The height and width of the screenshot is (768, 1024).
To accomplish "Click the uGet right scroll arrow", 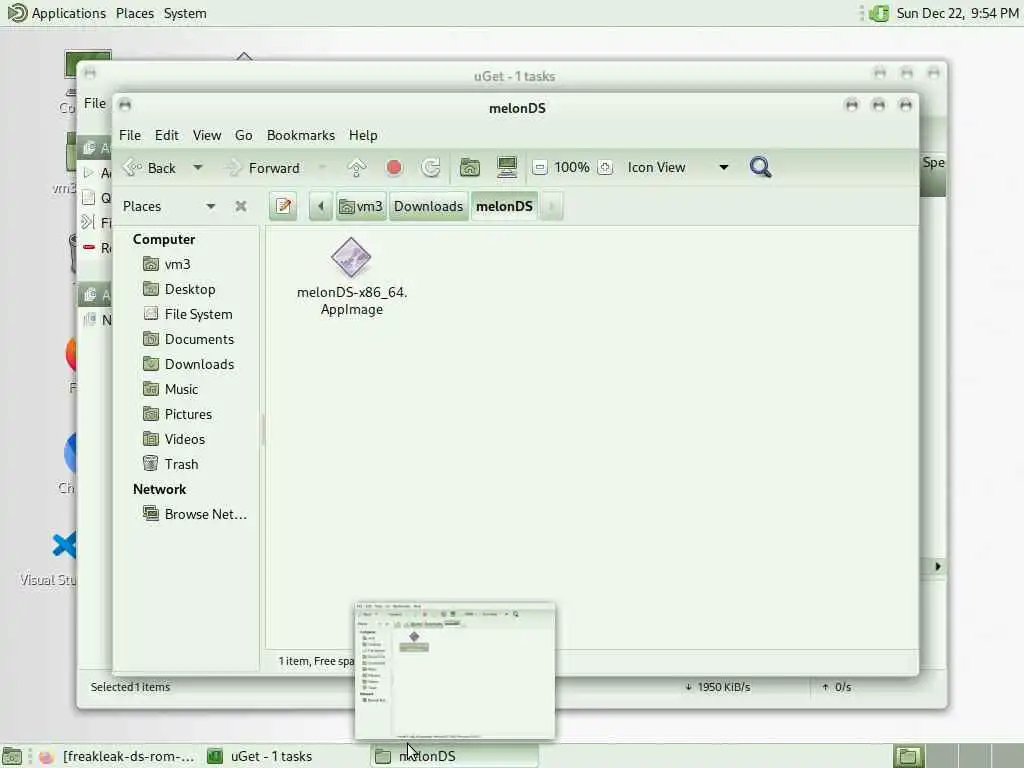I will coord(937,566).
